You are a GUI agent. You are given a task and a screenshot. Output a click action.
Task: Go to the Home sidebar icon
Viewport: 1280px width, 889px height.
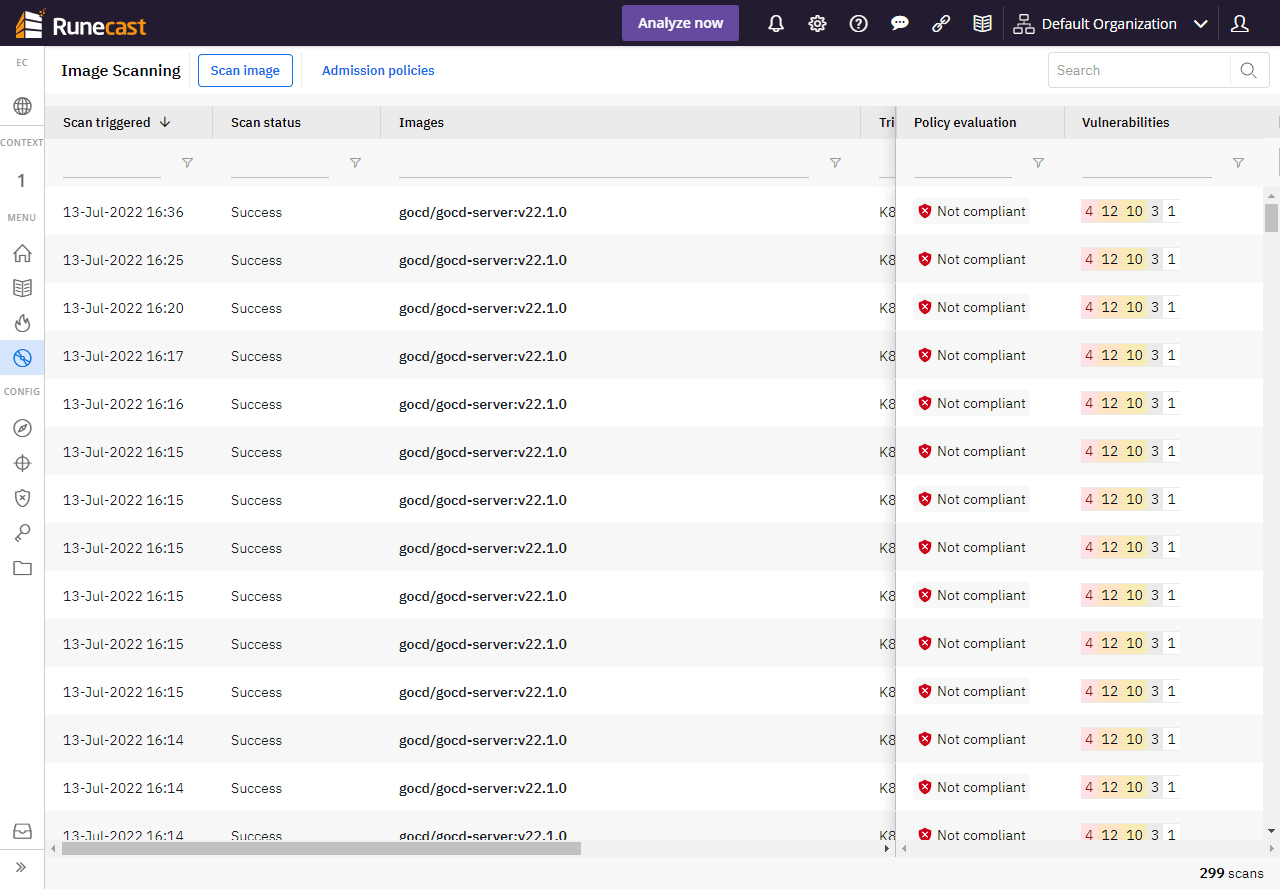point(22,253)
